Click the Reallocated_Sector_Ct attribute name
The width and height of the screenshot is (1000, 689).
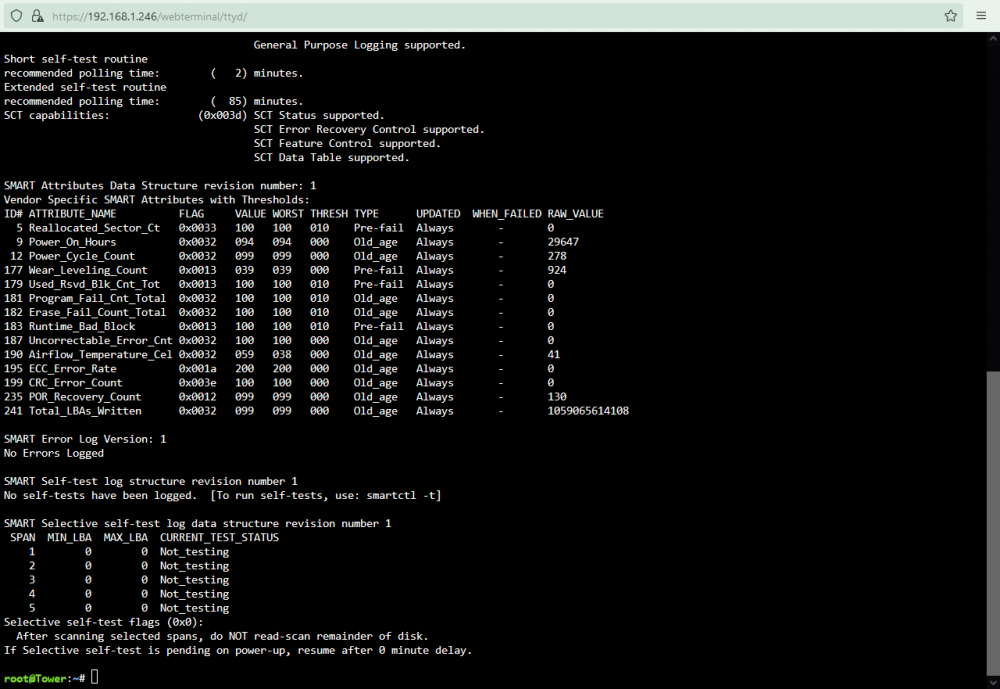(94, 228)
